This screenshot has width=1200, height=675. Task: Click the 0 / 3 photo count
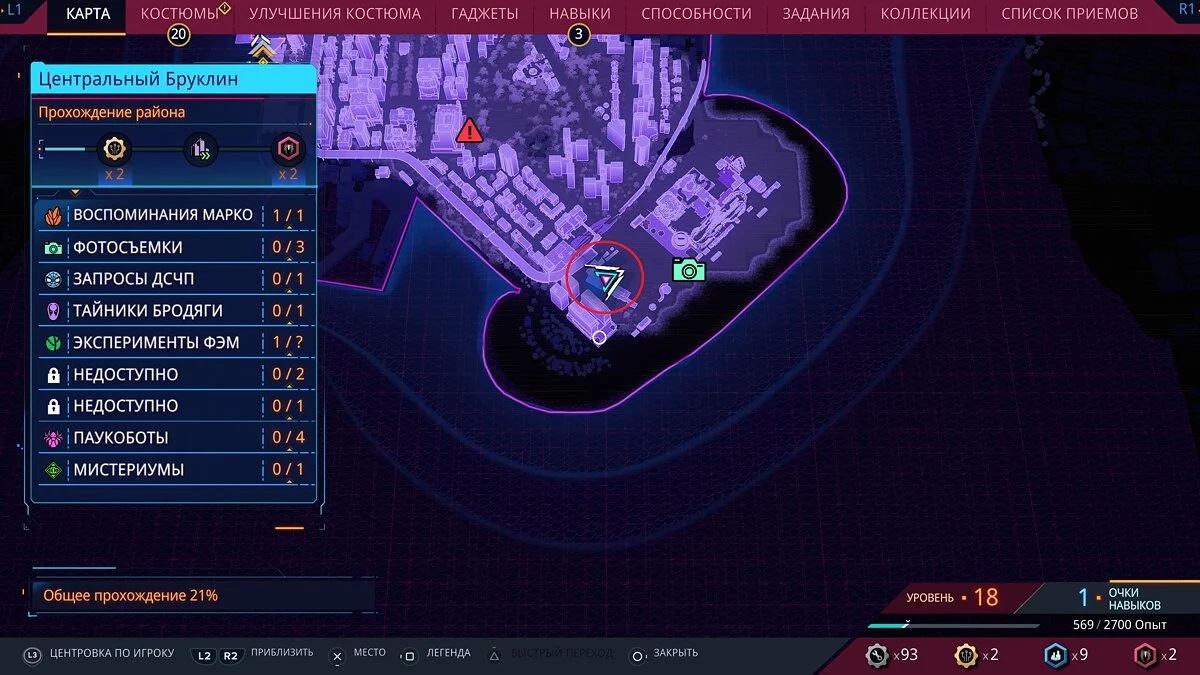tap(288, 247)
